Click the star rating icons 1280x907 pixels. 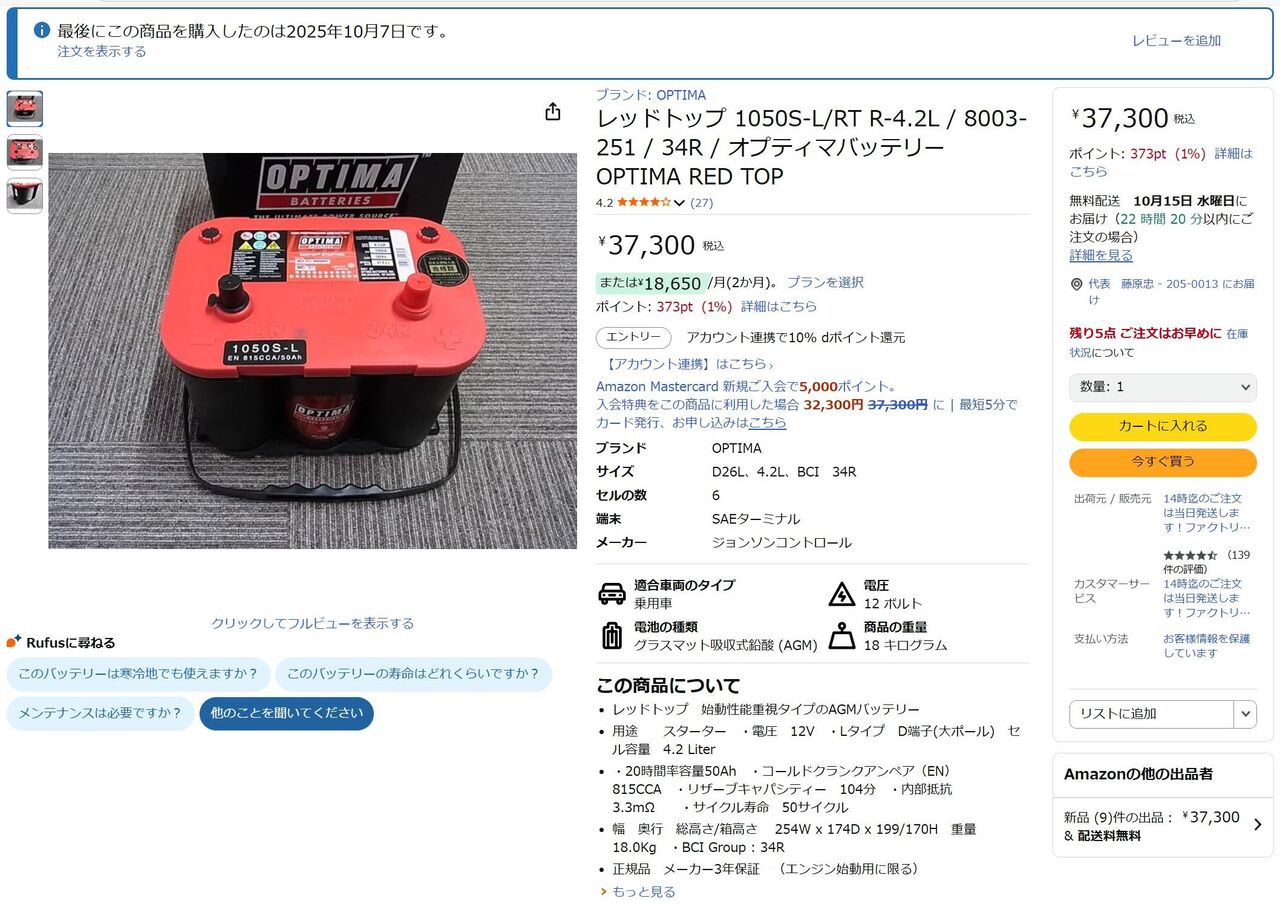click(644, 202)
